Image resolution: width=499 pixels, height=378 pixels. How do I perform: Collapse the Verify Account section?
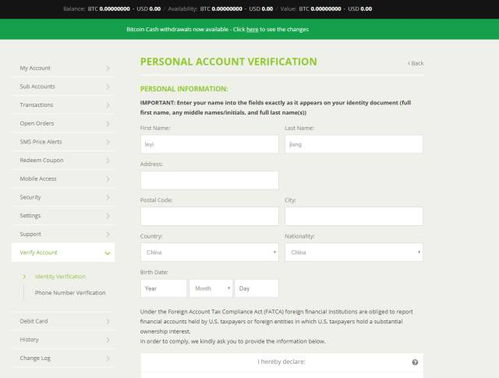click(x=107, y=253)
